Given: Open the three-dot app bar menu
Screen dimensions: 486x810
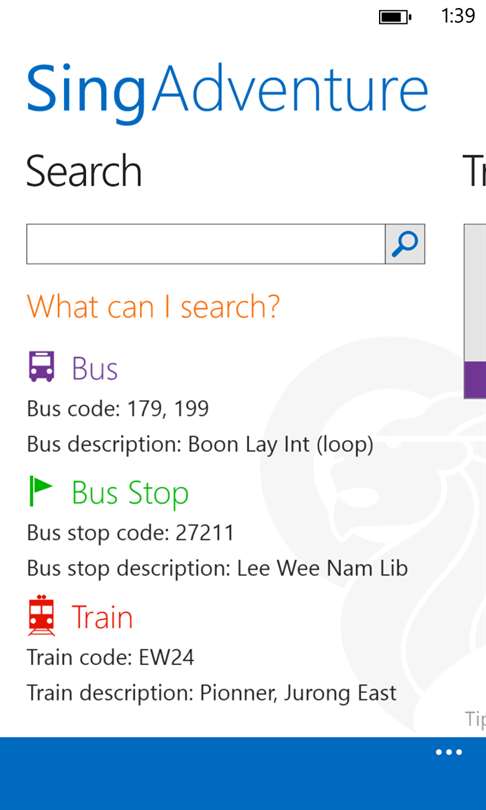Looking at the screenshot, I should (x=448, y=752).
